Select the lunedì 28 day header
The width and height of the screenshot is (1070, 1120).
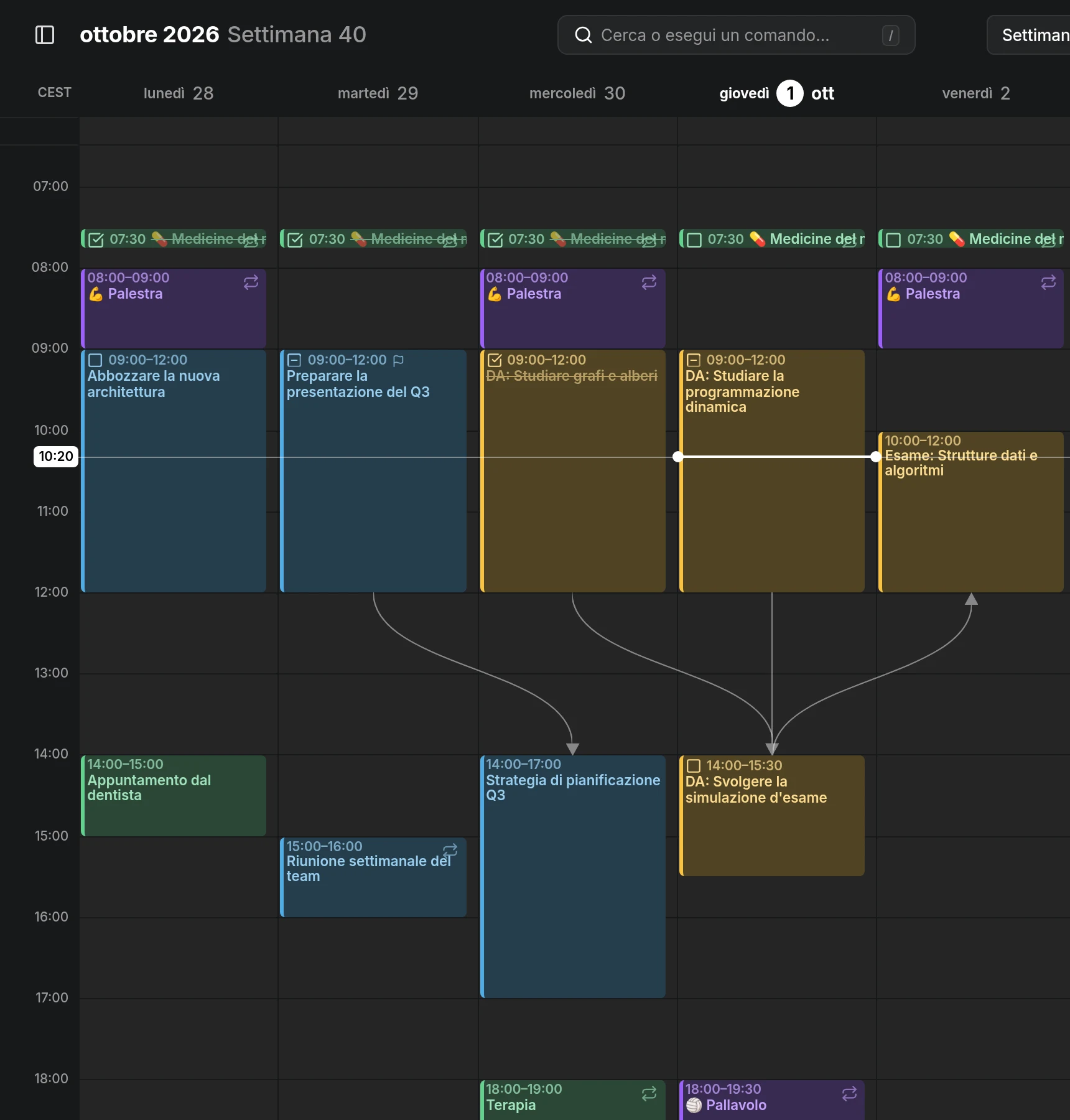point(179,93)
